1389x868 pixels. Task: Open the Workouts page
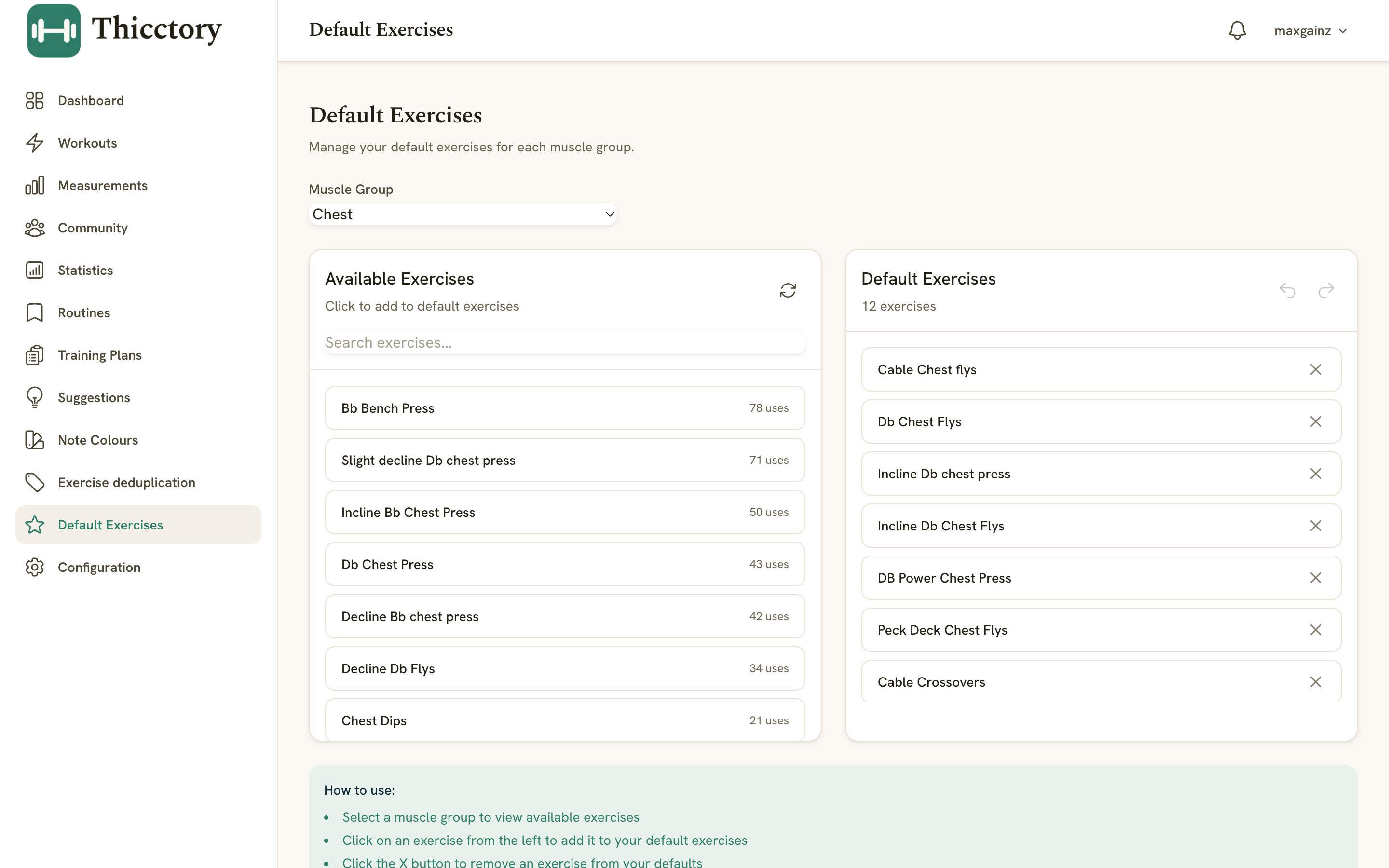tap(138, 143)
